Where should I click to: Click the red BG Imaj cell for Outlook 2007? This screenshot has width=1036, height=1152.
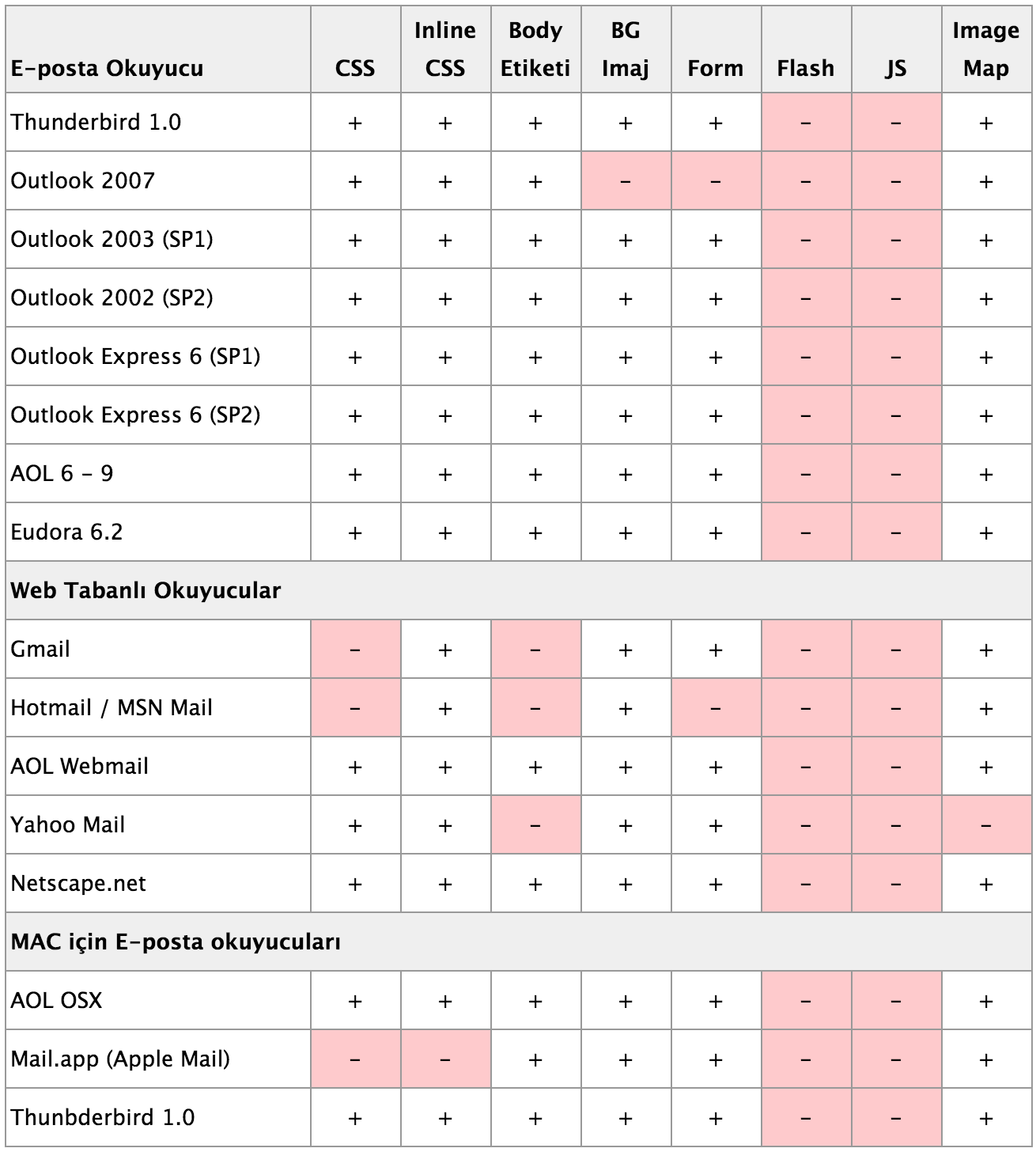pos(626,181)
